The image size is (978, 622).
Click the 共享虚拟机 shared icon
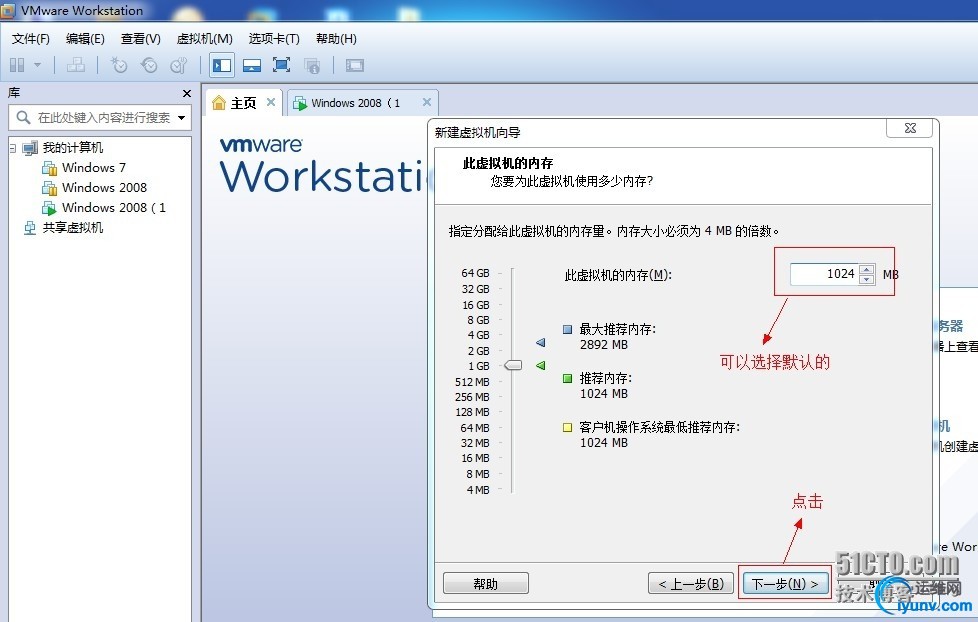30,228
